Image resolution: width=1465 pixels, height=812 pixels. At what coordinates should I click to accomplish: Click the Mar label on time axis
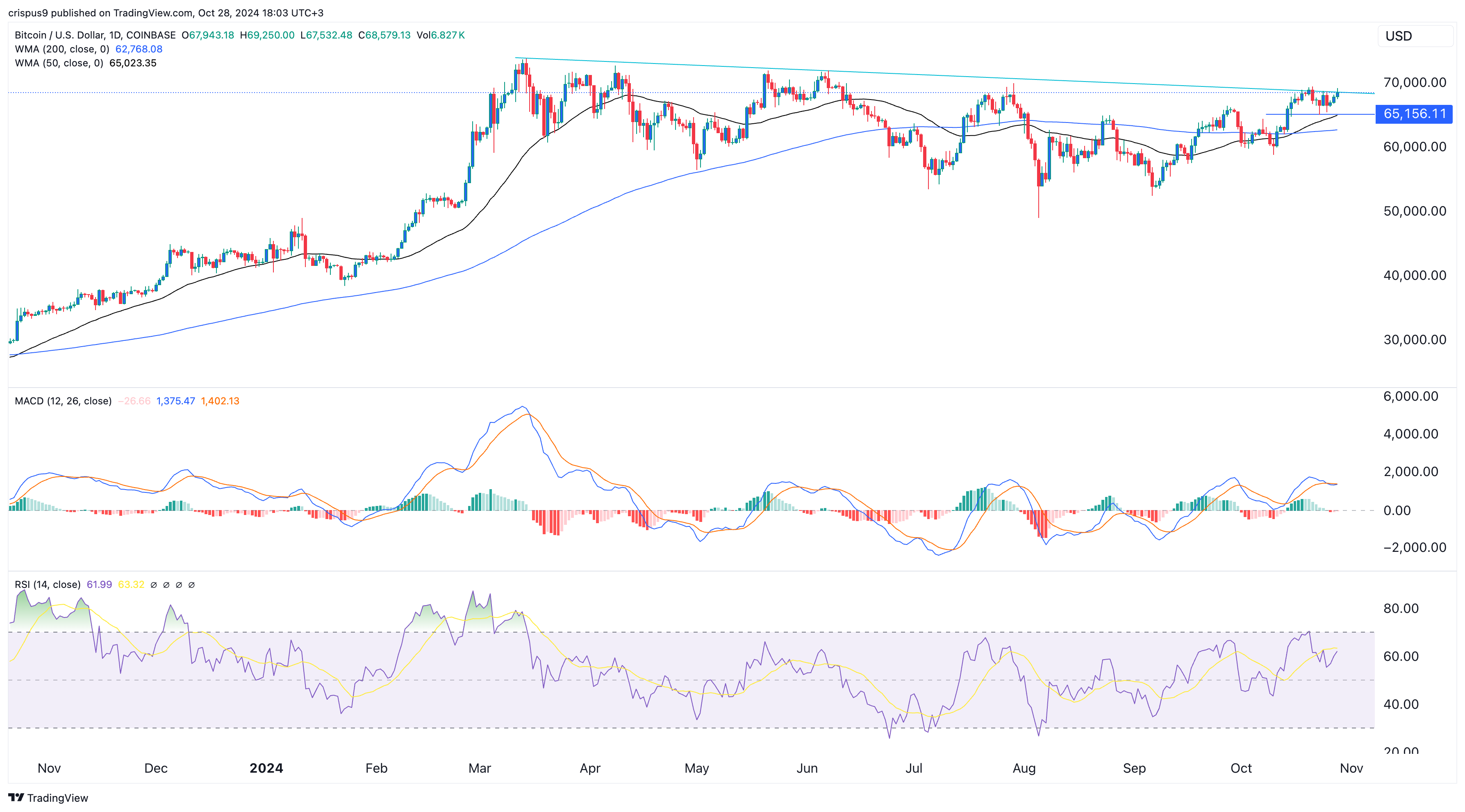pyautogui.click(x=480, y=768)
